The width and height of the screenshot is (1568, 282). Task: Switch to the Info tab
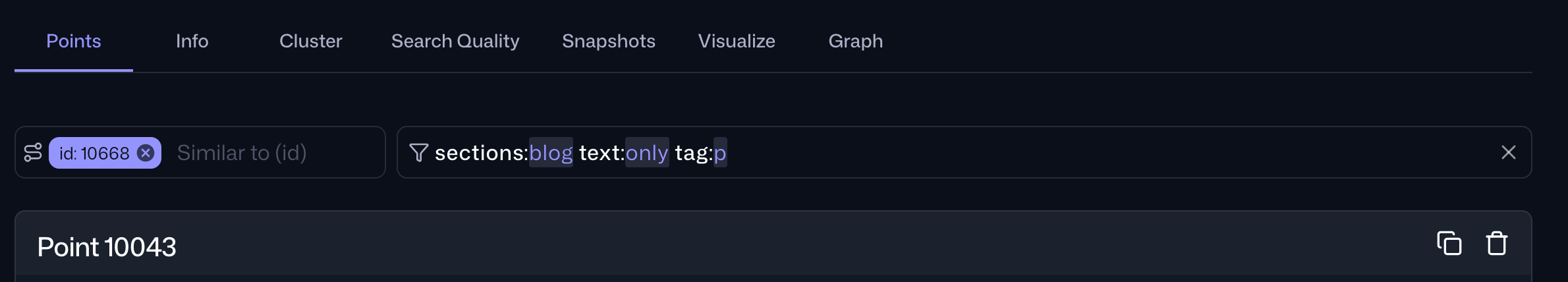click(192, 41)
